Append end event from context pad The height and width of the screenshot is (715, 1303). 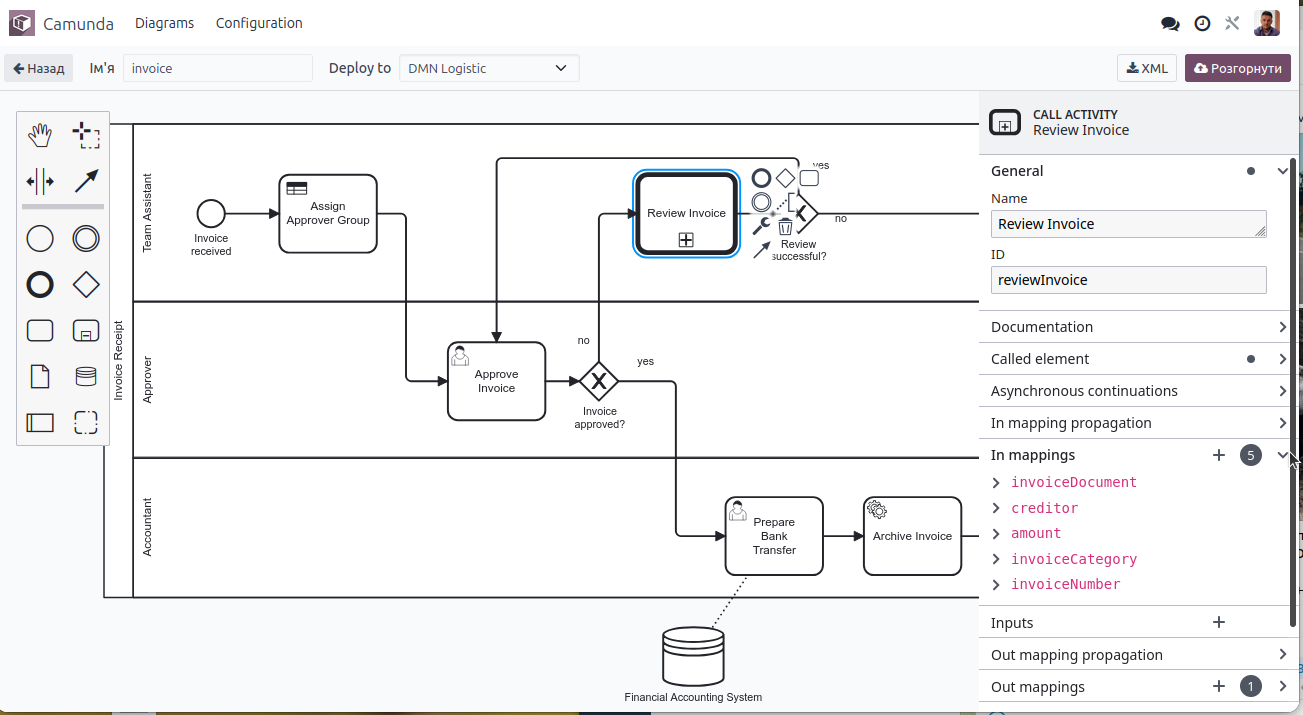[x=761, y=178]
